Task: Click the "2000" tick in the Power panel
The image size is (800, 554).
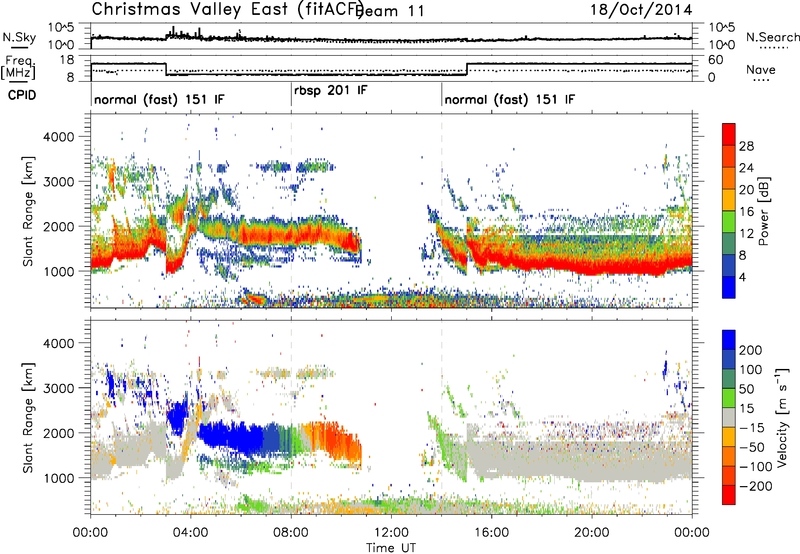Action: (x=58, y=226)
